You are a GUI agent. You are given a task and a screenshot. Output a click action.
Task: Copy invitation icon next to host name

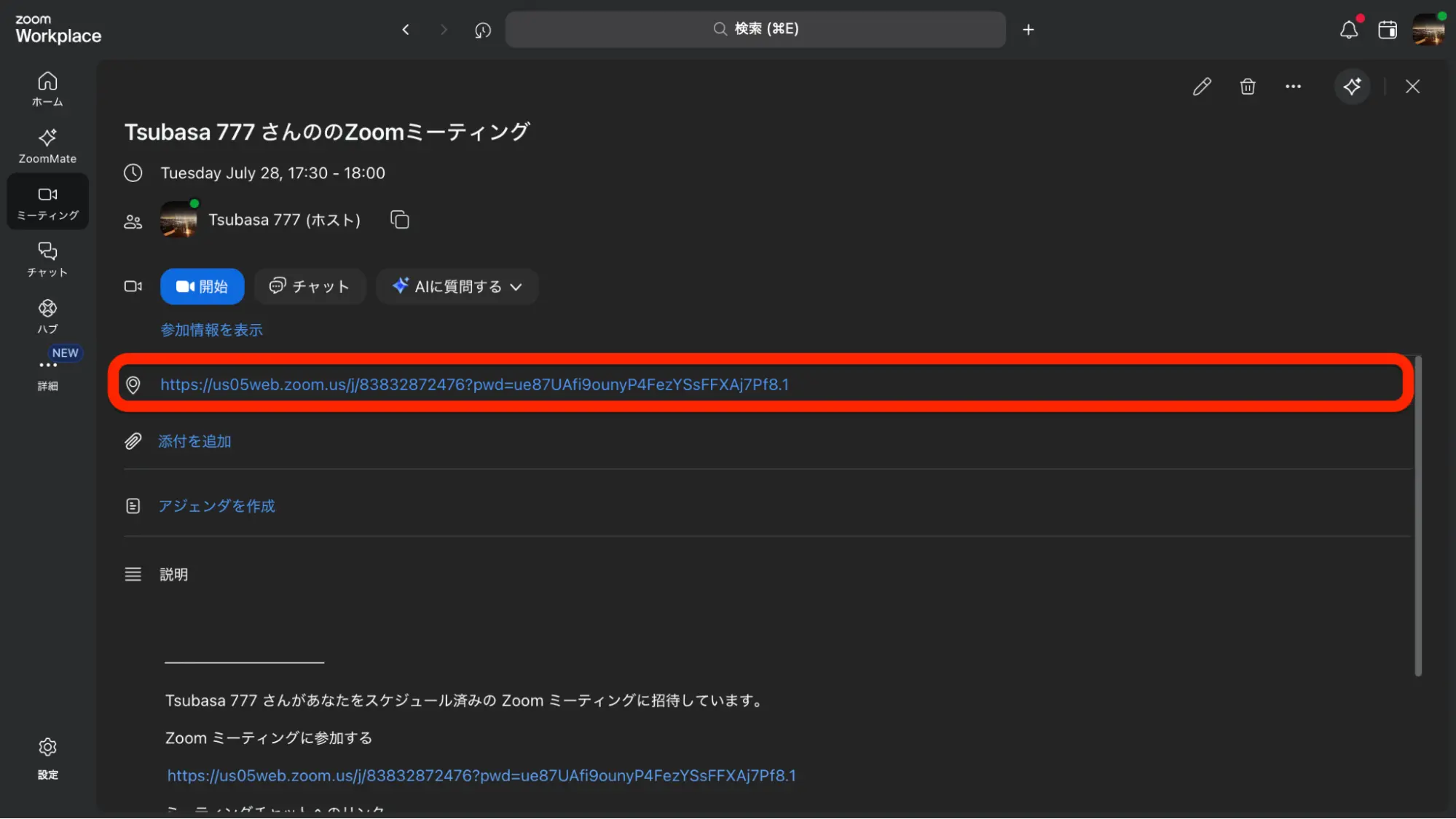[x=400, y=220]
